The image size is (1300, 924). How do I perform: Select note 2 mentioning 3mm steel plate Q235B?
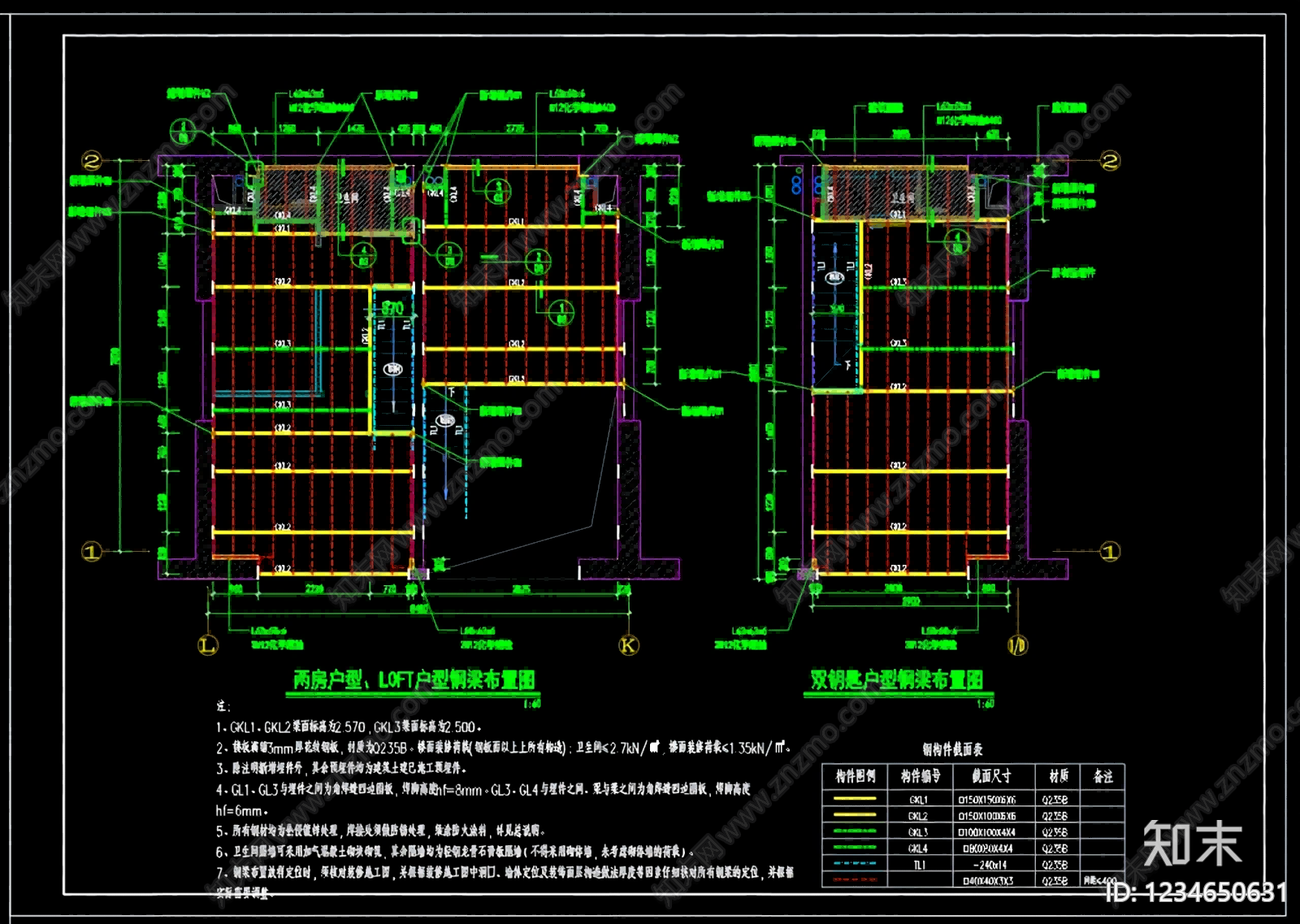tap(504, 748)
